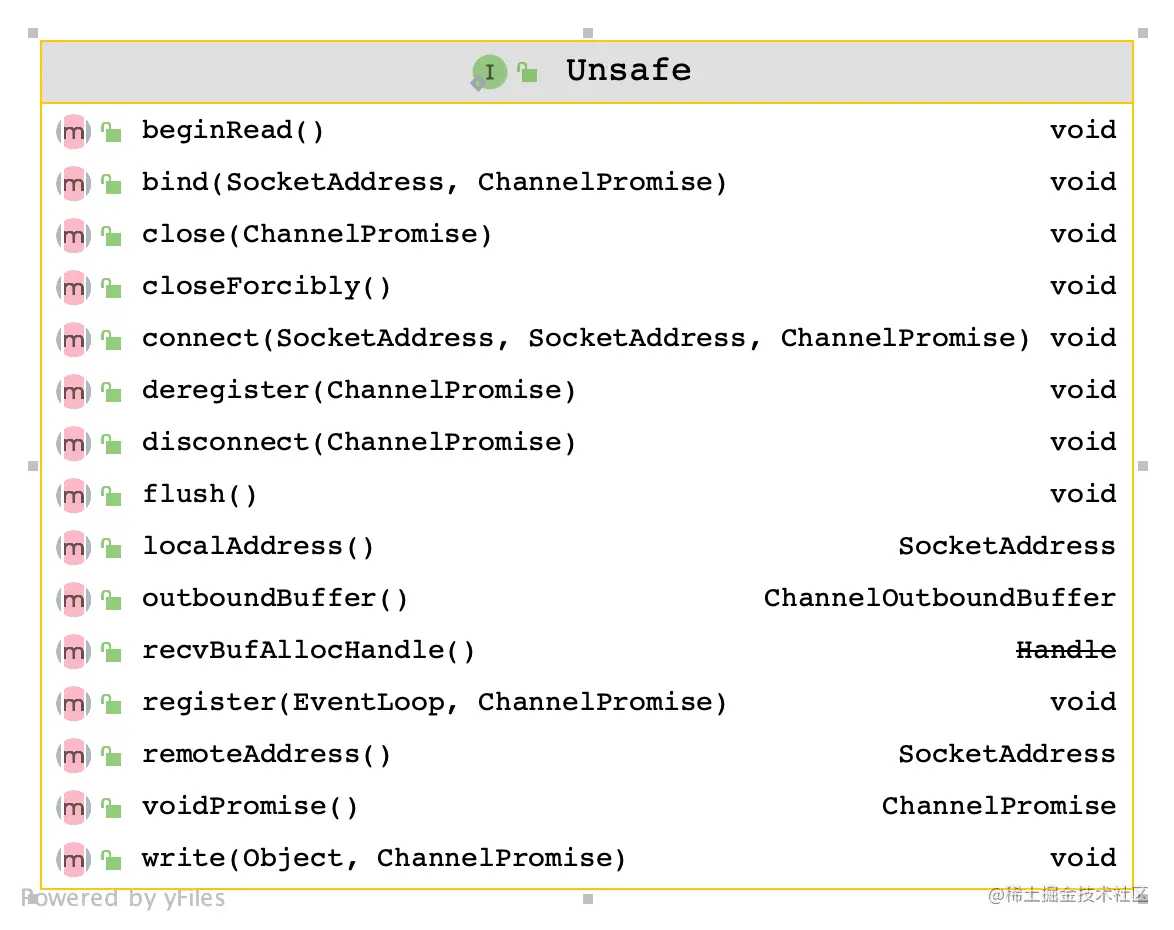Click the public lock icon beside write(Object, ChannelPromise)
This screenshot has width=1174, height=930.
[x=111, y=859]
